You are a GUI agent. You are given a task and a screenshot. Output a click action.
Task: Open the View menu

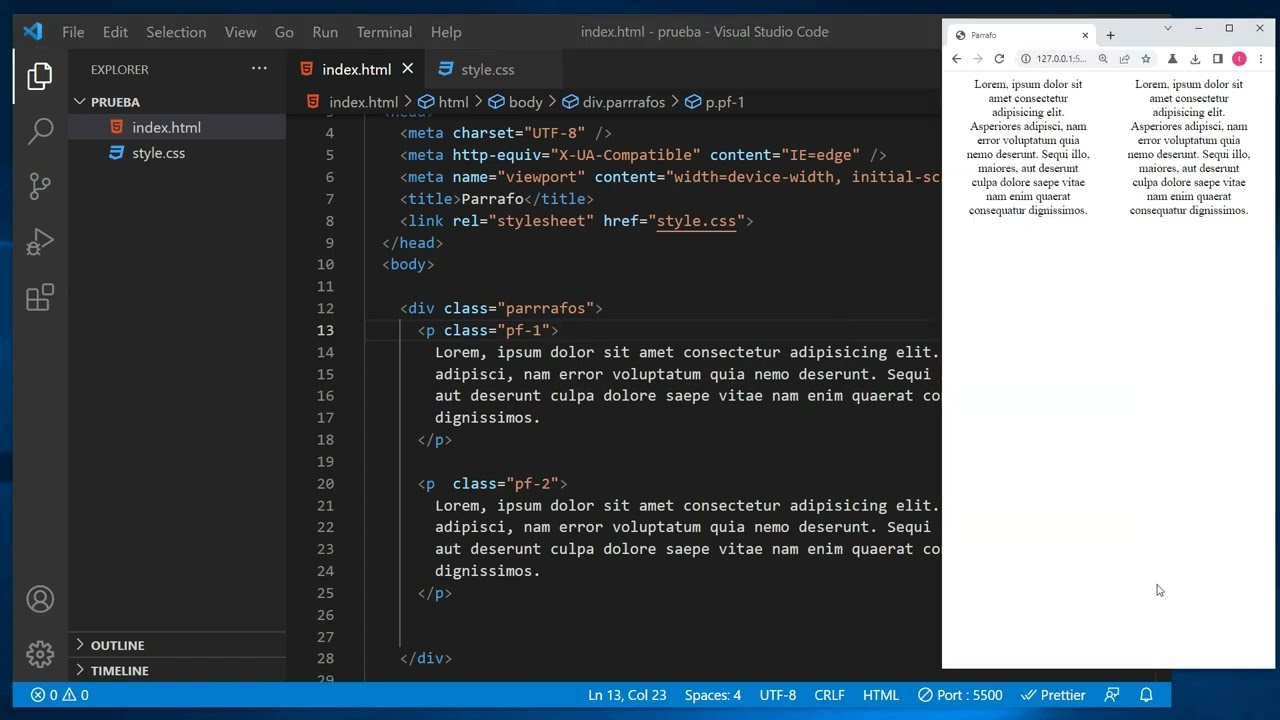[x=240, y=32]
